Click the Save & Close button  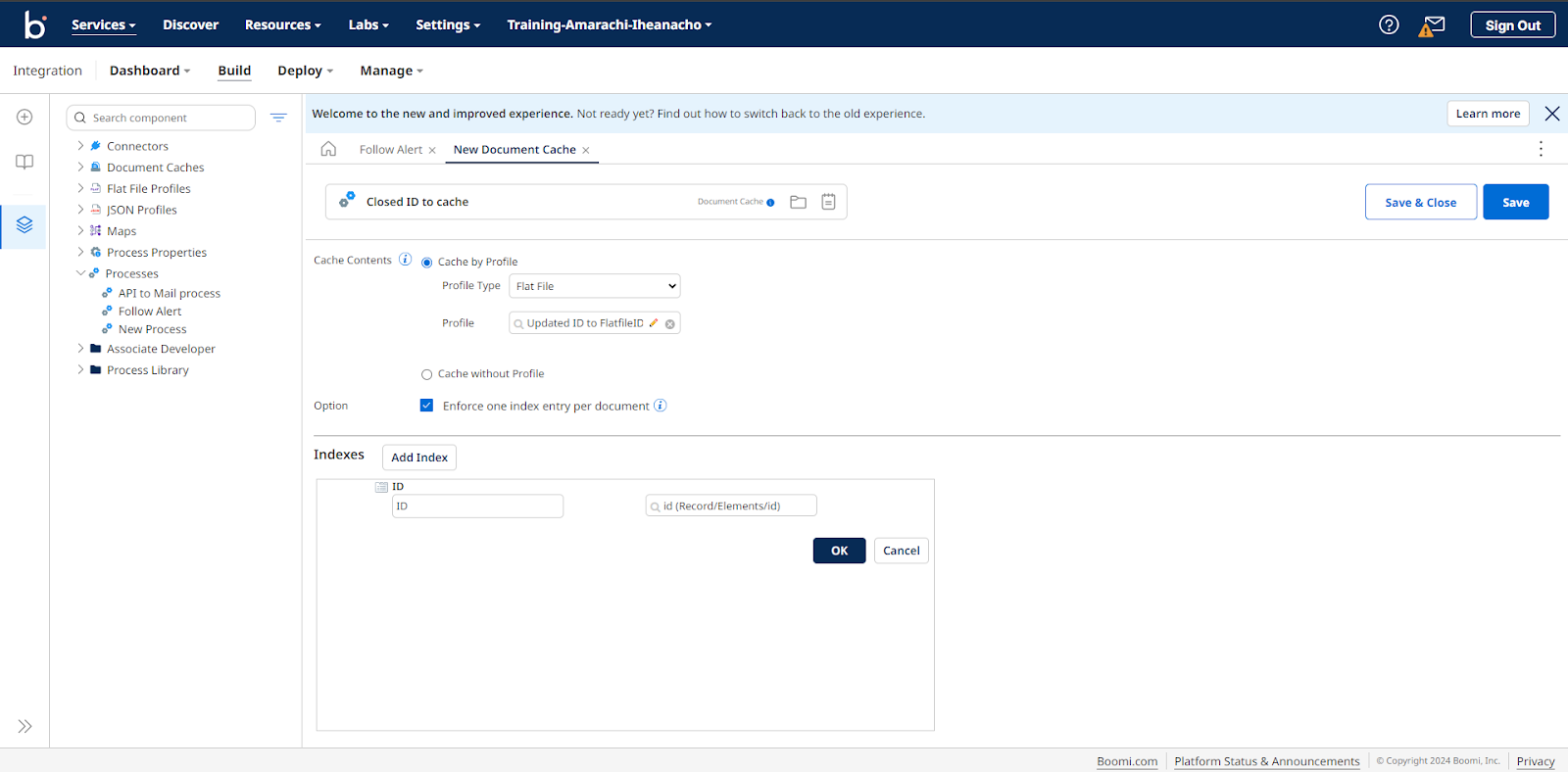[1421, 202]
